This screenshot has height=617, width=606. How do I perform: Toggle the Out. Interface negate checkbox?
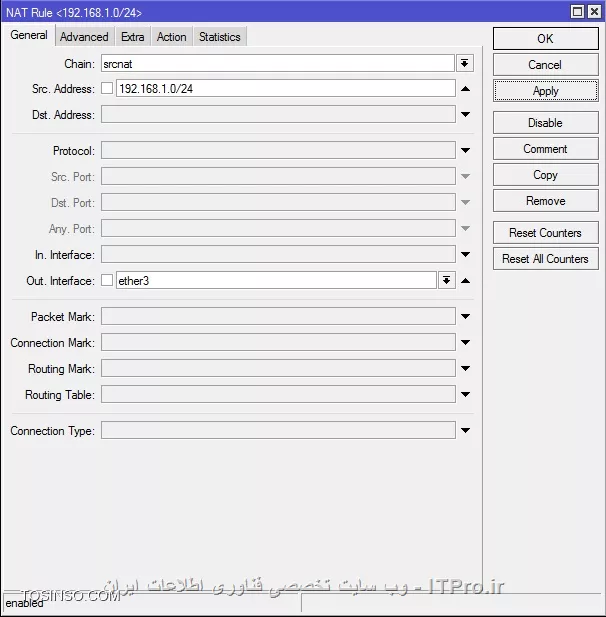point(107,281)
